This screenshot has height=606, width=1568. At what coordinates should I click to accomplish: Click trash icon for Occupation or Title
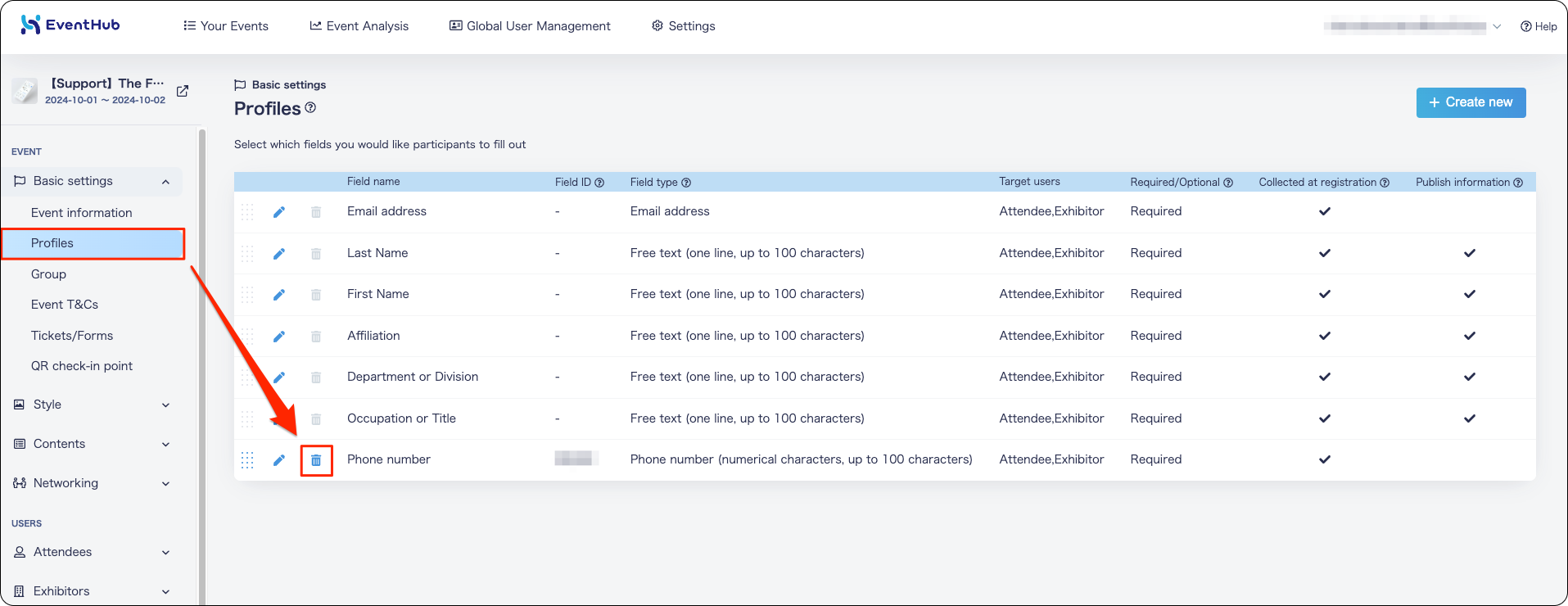(x=316, y=419)
